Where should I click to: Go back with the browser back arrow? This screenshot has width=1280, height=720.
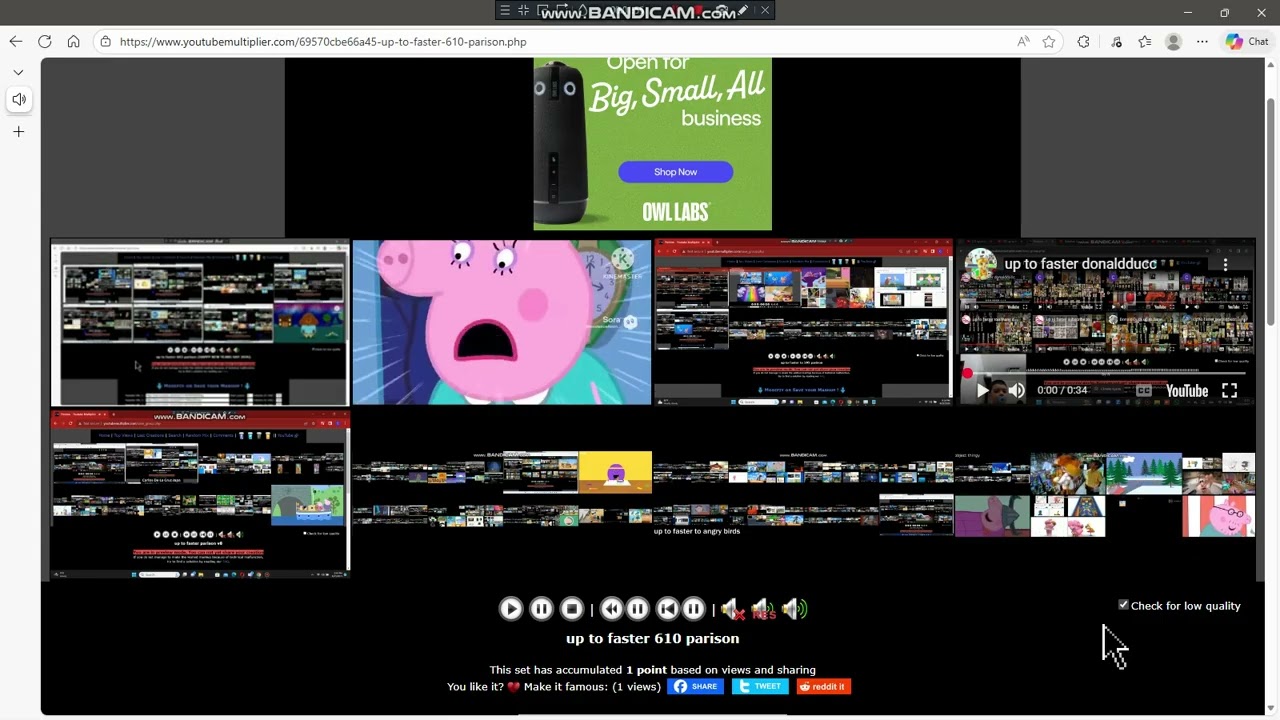(15, 42)
